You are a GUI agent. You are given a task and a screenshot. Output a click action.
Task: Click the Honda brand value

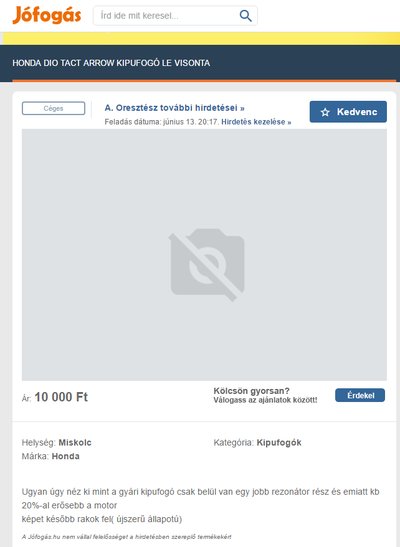pyautogui.click(x=66, y=456)
